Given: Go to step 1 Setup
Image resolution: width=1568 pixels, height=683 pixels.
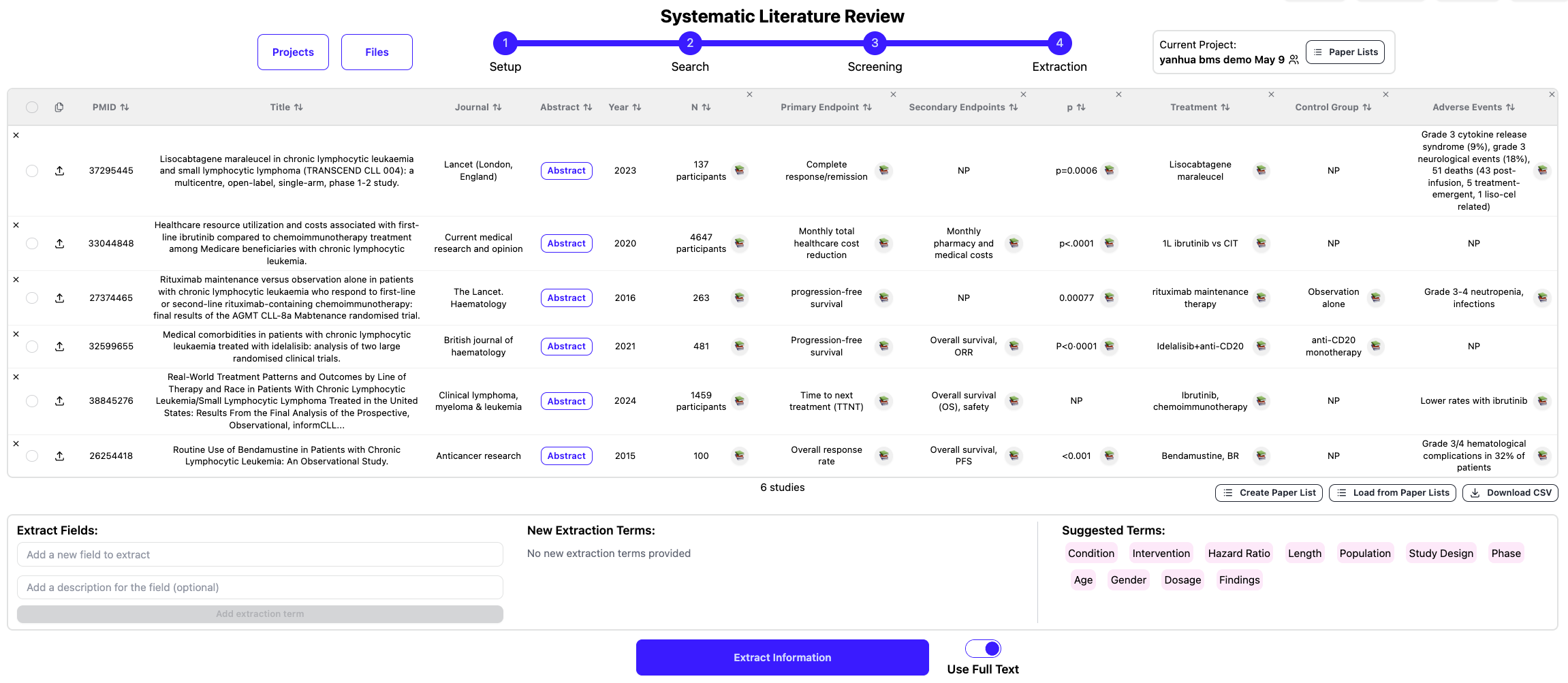Looking at the screenshot, I should tap(505, 43).
